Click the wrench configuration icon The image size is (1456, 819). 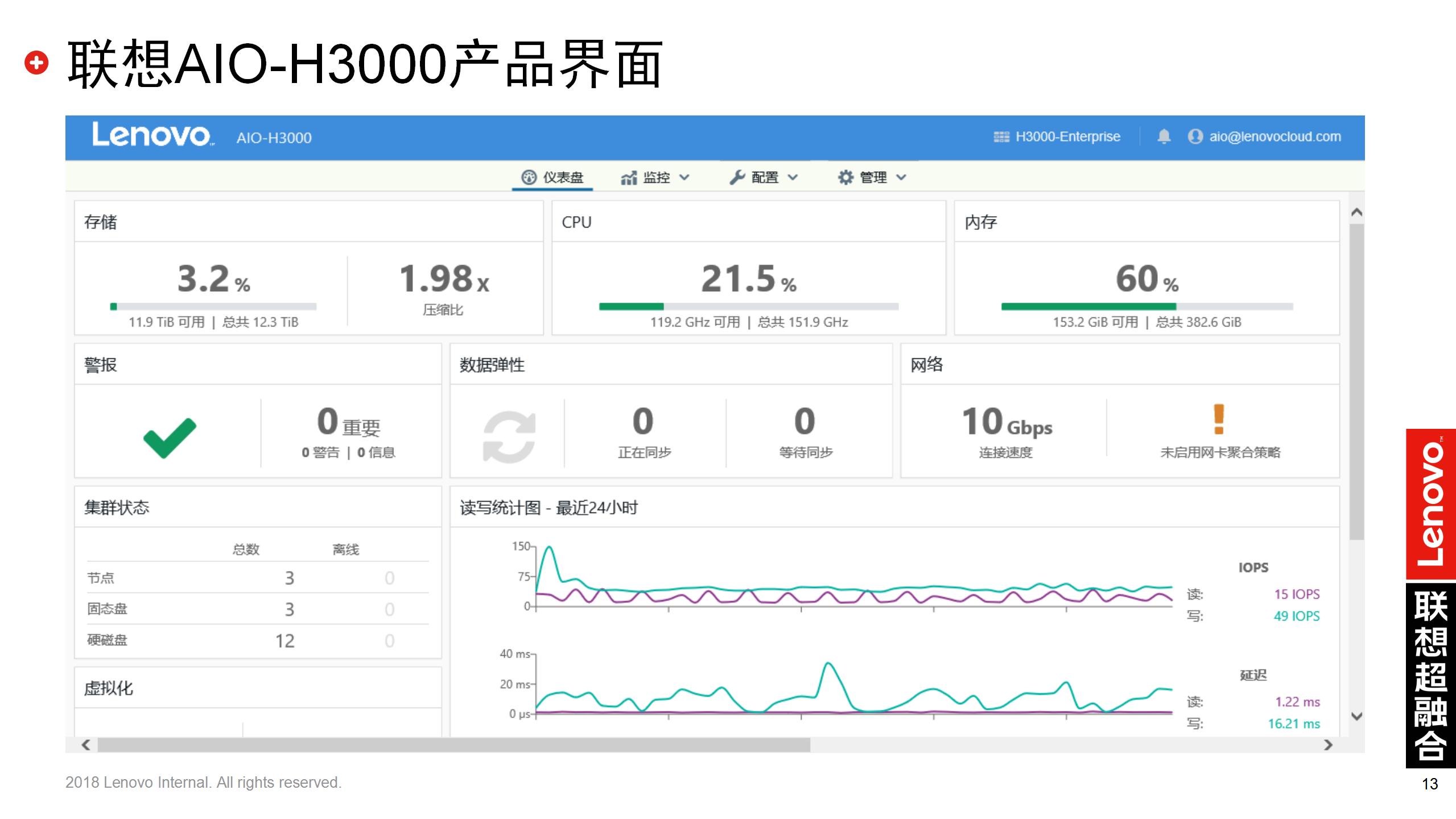click(737, 177)
